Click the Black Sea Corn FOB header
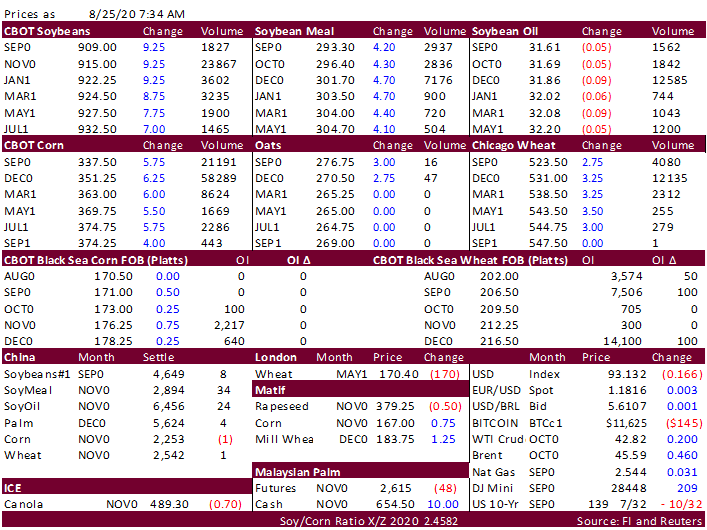Image resolution: width=707 pixels, height=530 pixels. (96, 260)
